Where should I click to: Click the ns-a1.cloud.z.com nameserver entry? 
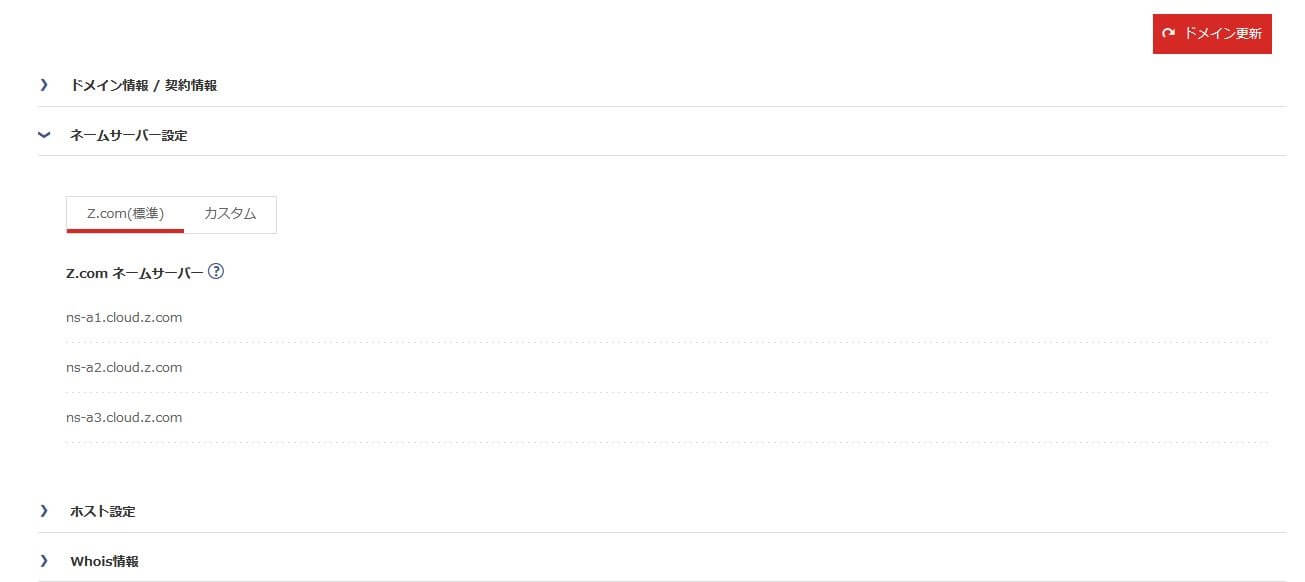coord(124,318)
